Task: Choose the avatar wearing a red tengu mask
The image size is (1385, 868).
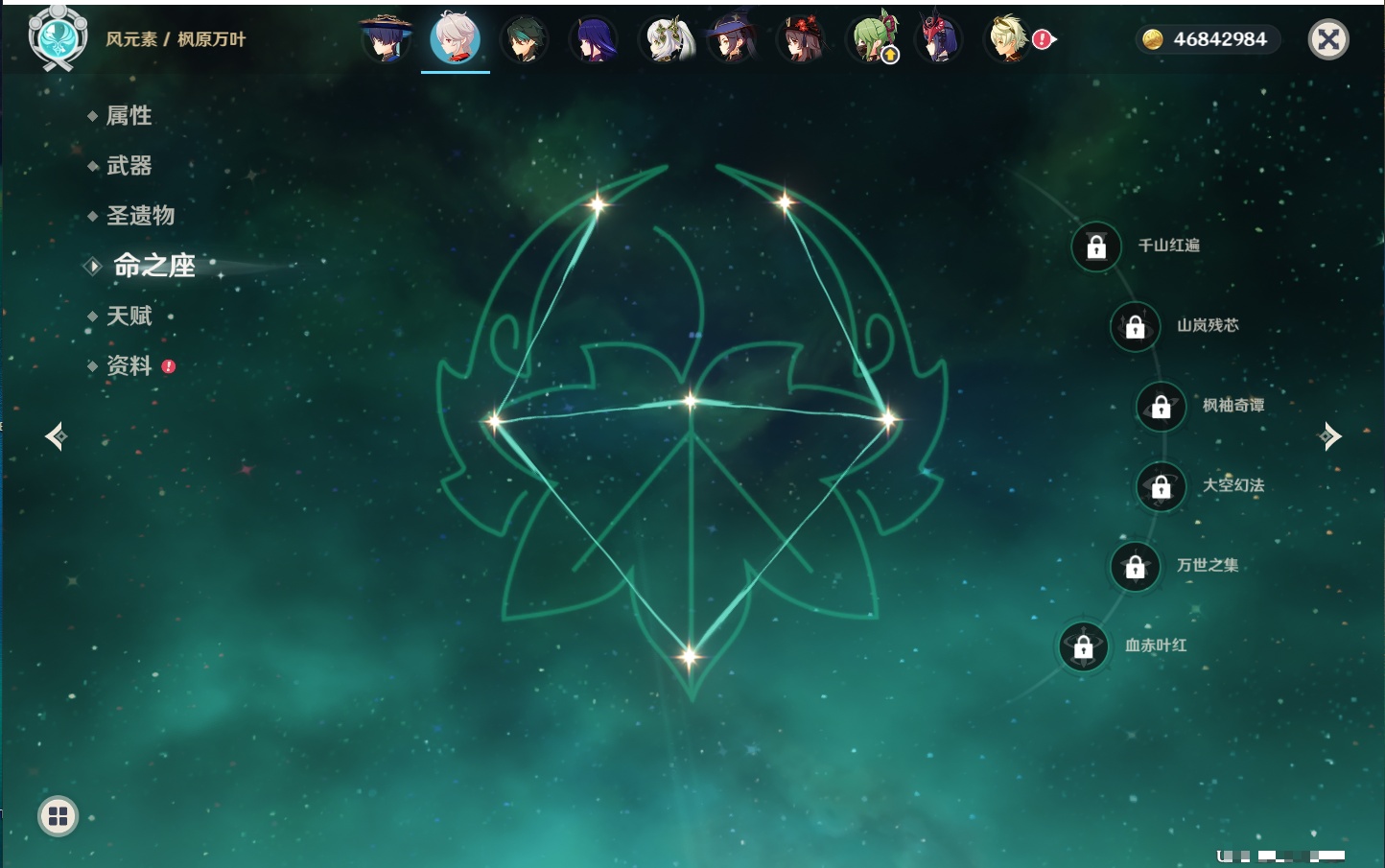Action: click(x=940, y=39)
